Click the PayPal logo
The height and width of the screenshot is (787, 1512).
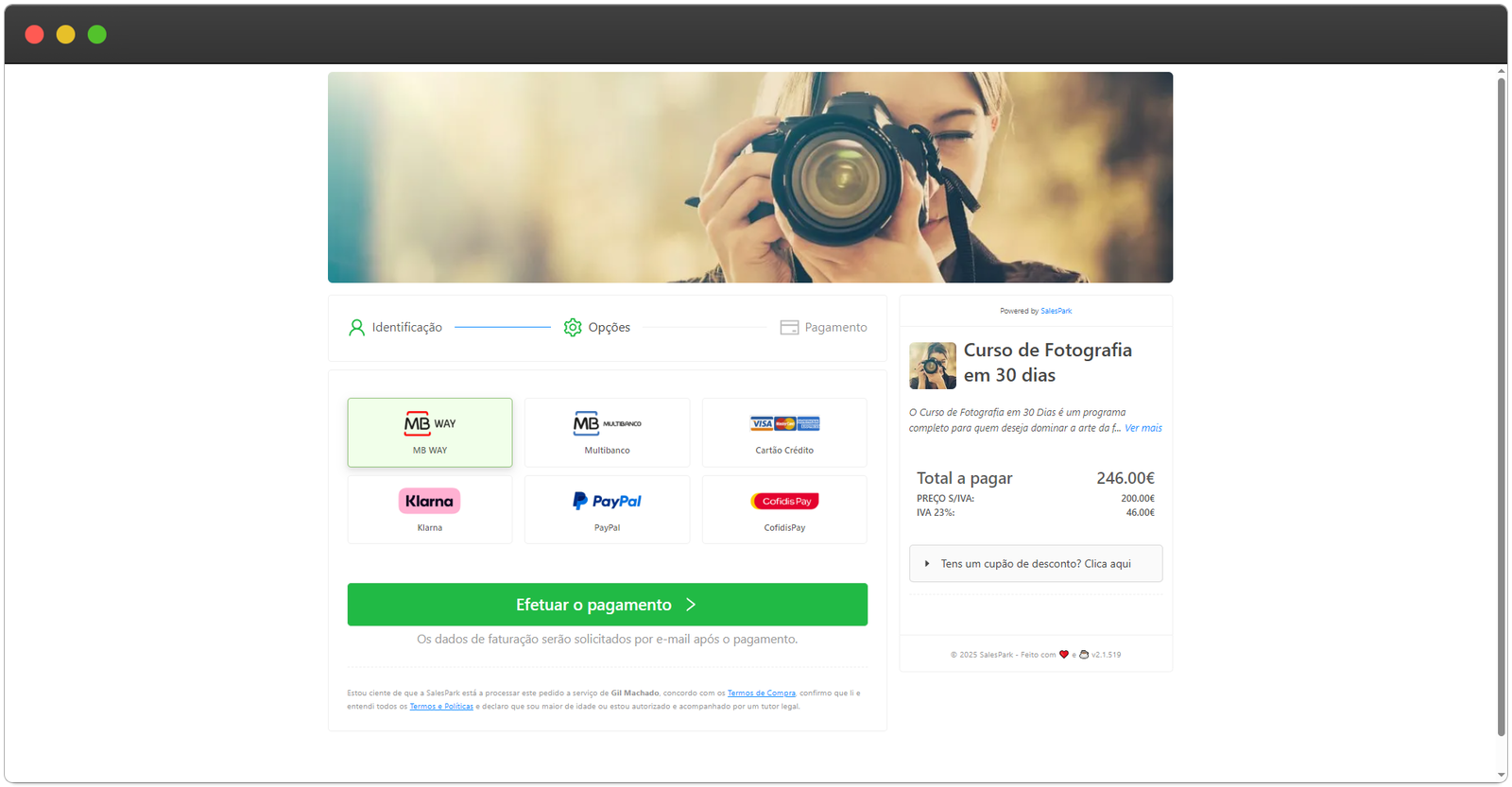607,501
